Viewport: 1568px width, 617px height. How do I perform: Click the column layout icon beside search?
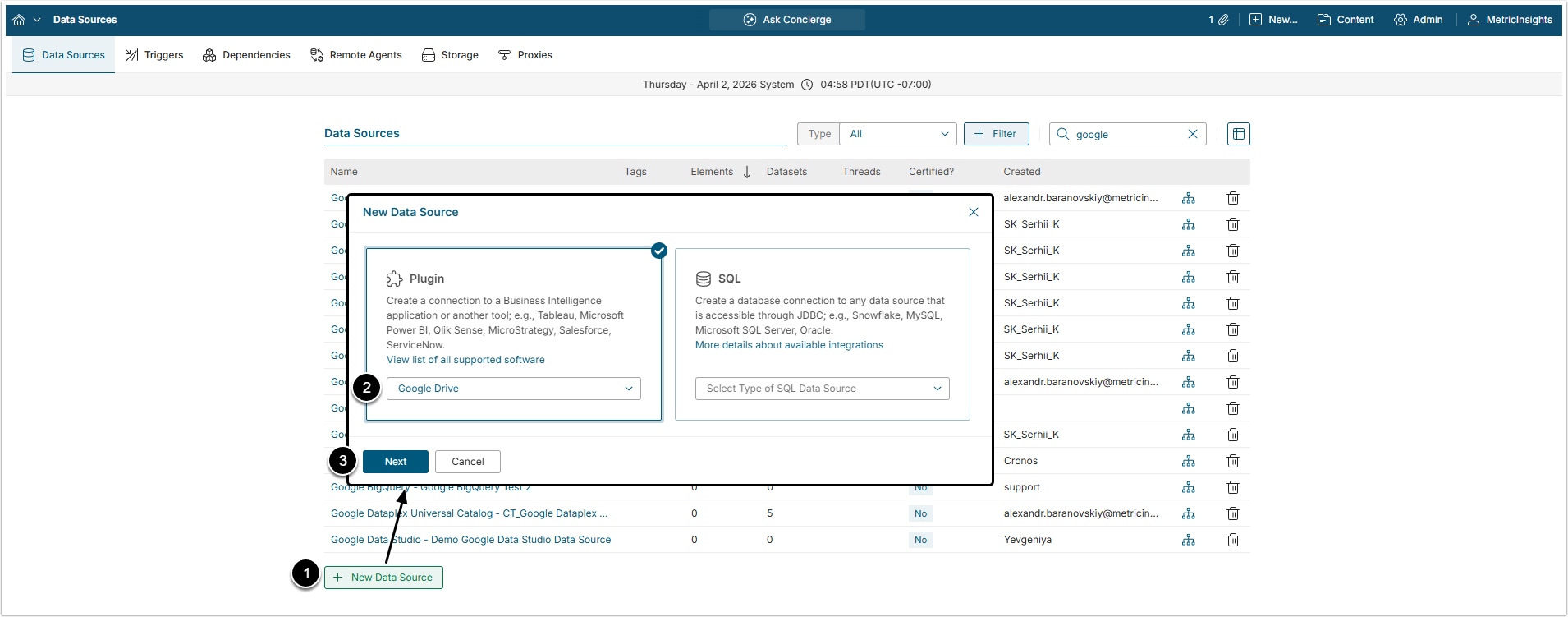[1238, 134]
